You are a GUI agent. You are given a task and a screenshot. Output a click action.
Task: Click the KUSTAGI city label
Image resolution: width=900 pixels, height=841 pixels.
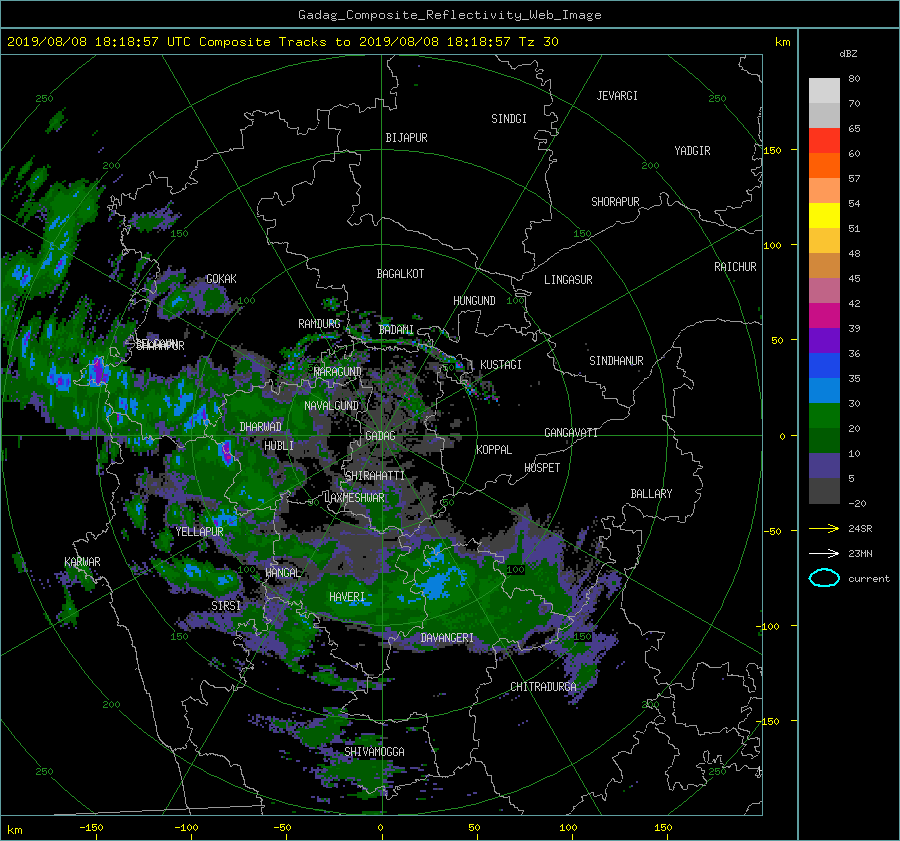[x=501, y=365]
